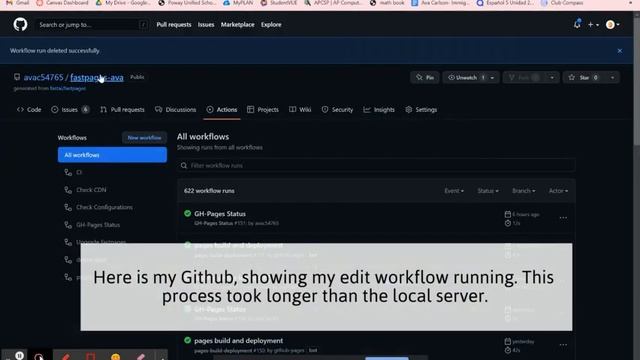Switch to the Wiki tab
The image size is (640, 360).
[x=300, y=109]
